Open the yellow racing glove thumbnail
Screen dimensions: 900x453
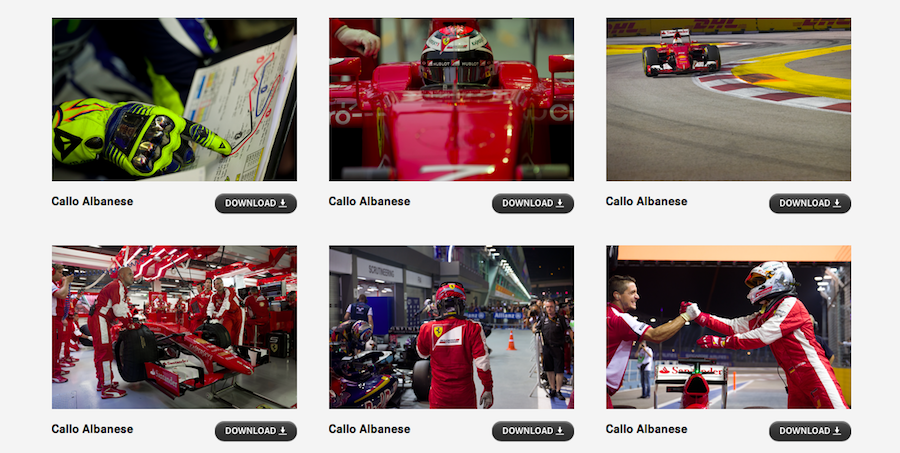click(174, 99)
